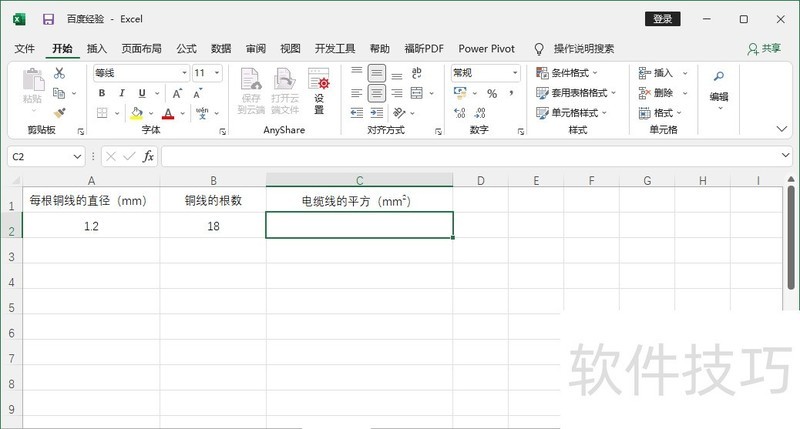Image resolution: width=800 pixels, height=429 pixels.
Task: Click the Editing magnifier icon
Action: tap(719, 77)
